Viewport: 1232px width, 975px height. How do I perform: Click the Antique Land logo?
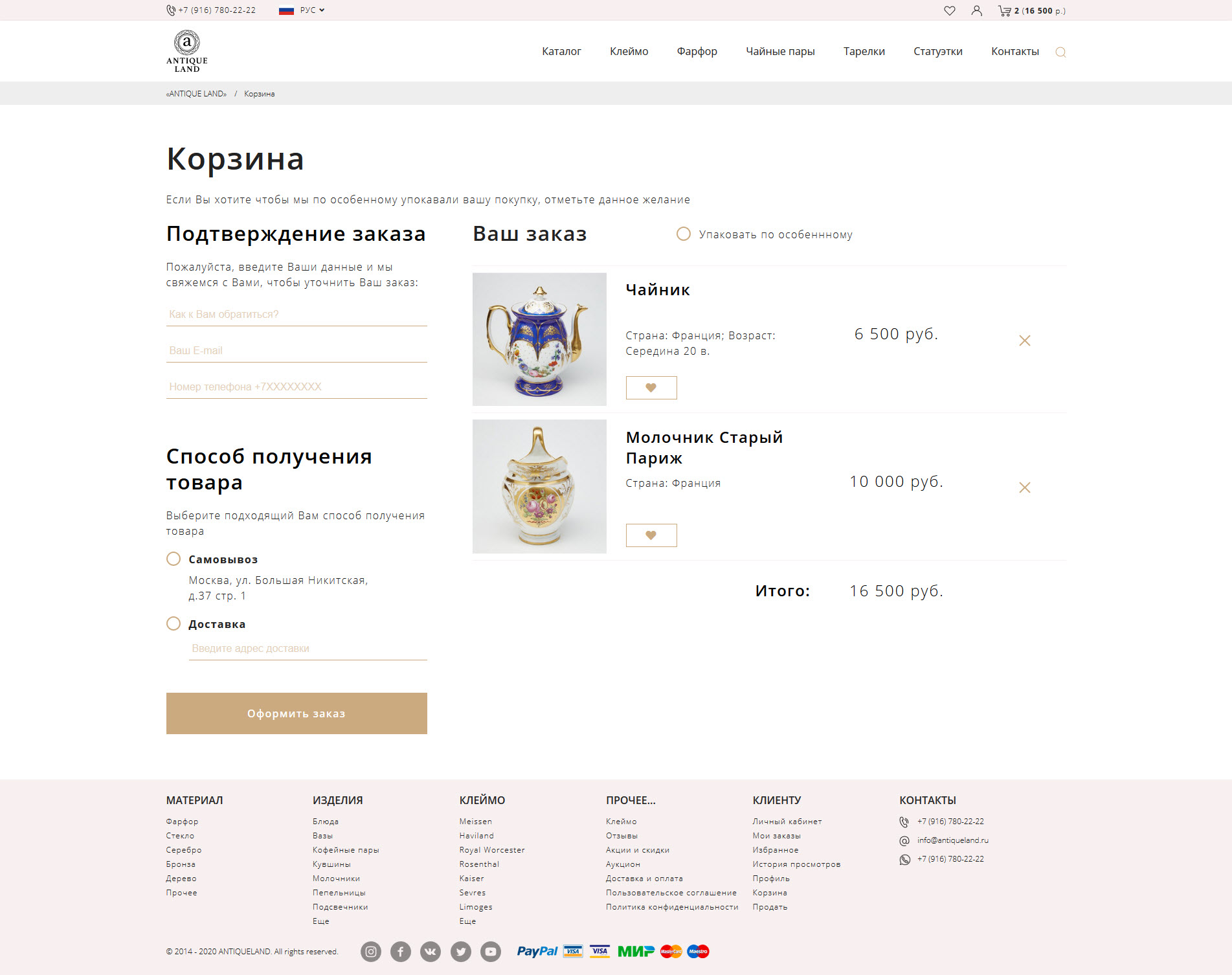(x=187, y=51)
